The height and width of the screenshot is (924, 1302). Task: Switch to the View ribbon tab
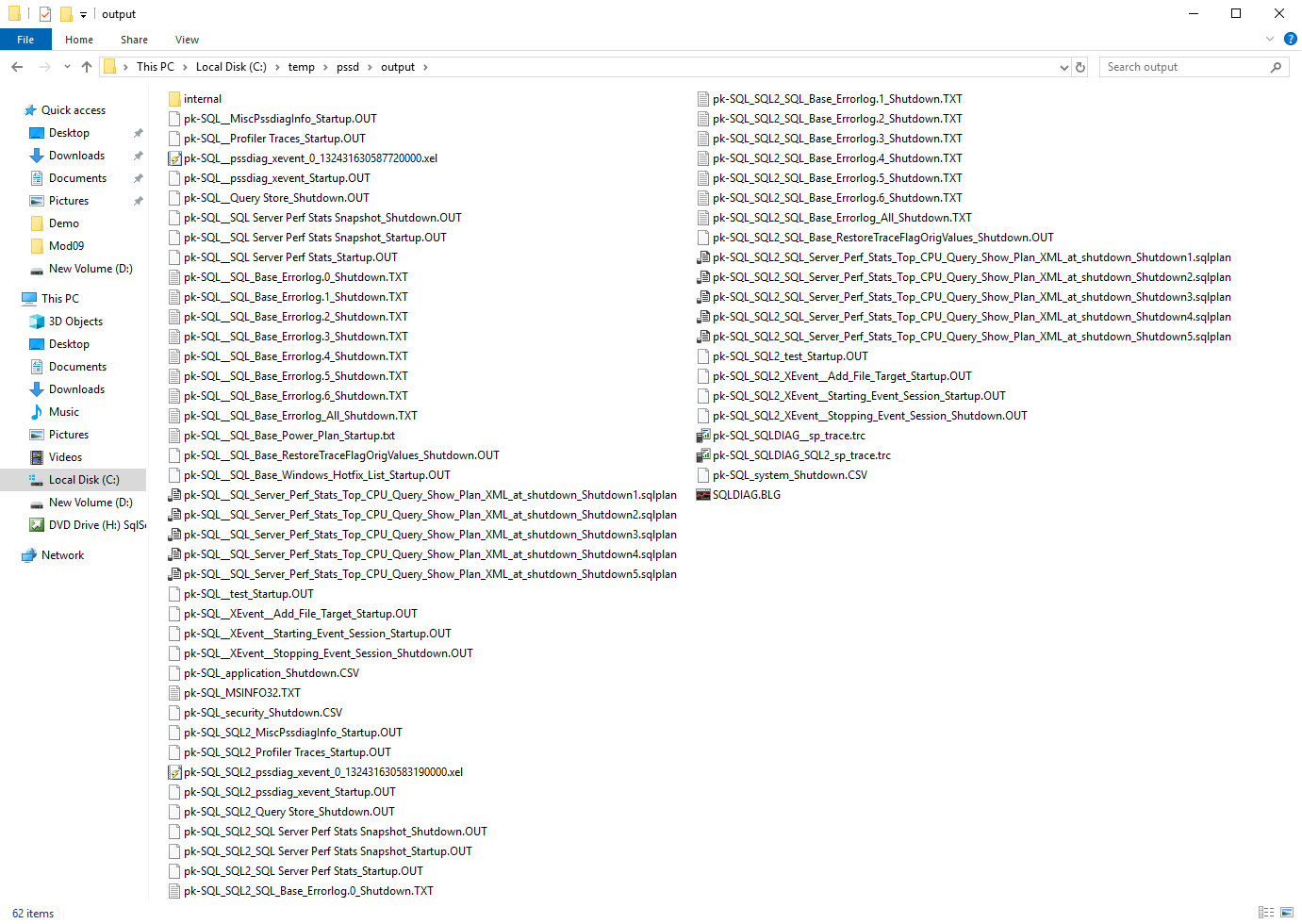[187, 40]
